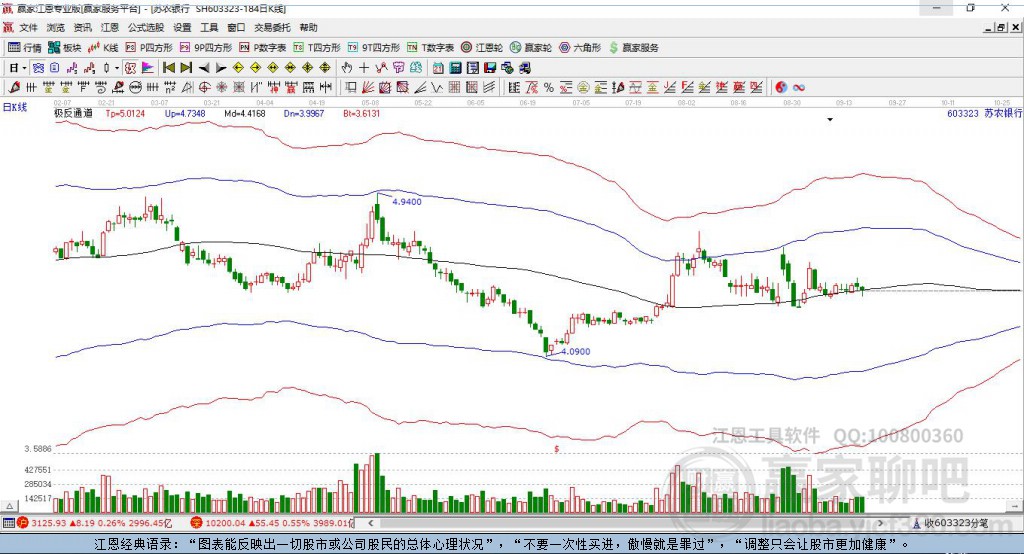Open the 帮助 menu

[x=308, y=27]
